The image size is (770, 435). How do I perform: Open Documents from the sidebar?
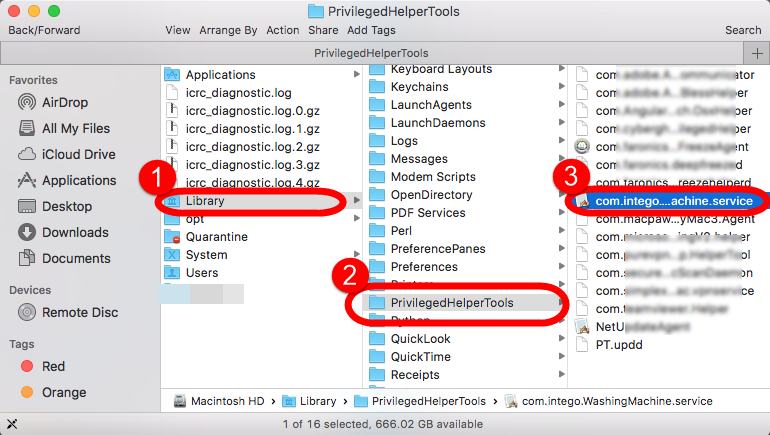(64, 258)
